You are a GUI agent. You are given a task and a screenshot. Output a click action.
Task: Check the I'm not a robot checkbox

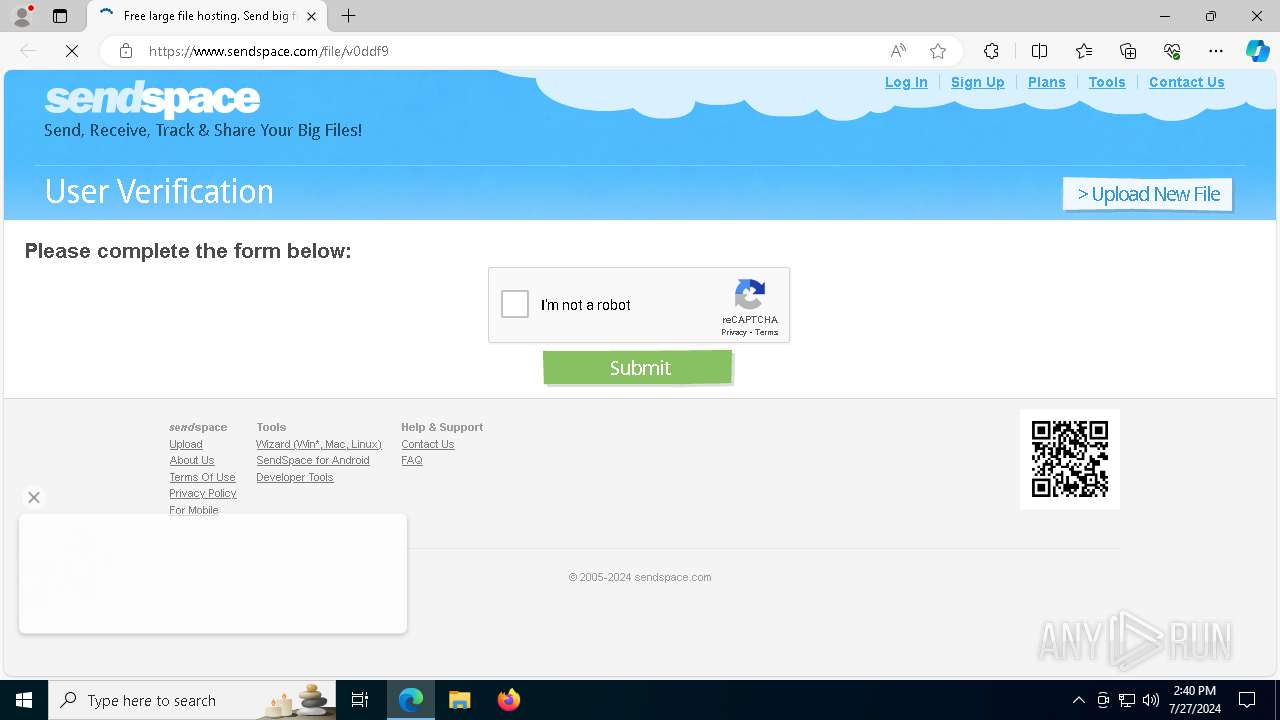(x=515, y=304)
